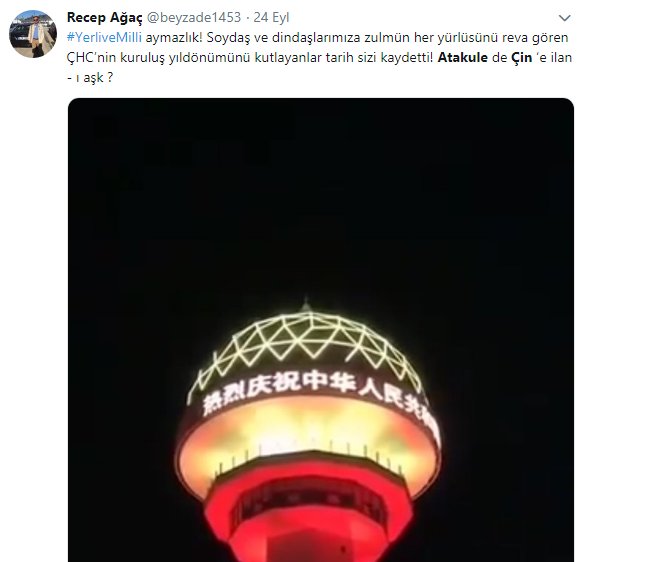Viewport: 670px width, 562px height.
Task: Click the bold Atakule keyword
Action: pyautogui.click(x=463, y=57)
